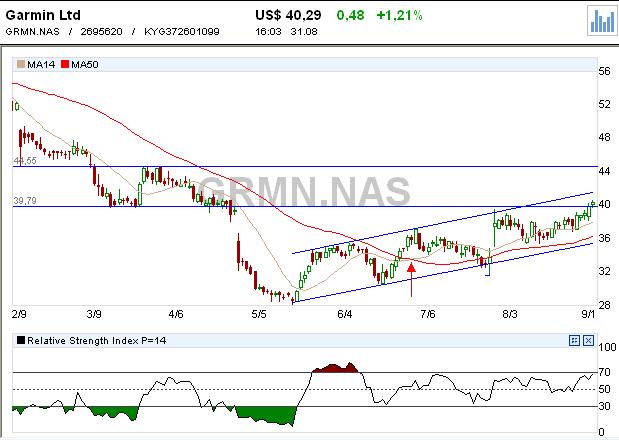Click the RSI panel settings grid icon
619x440 pixels.
(x=574, y=340)
